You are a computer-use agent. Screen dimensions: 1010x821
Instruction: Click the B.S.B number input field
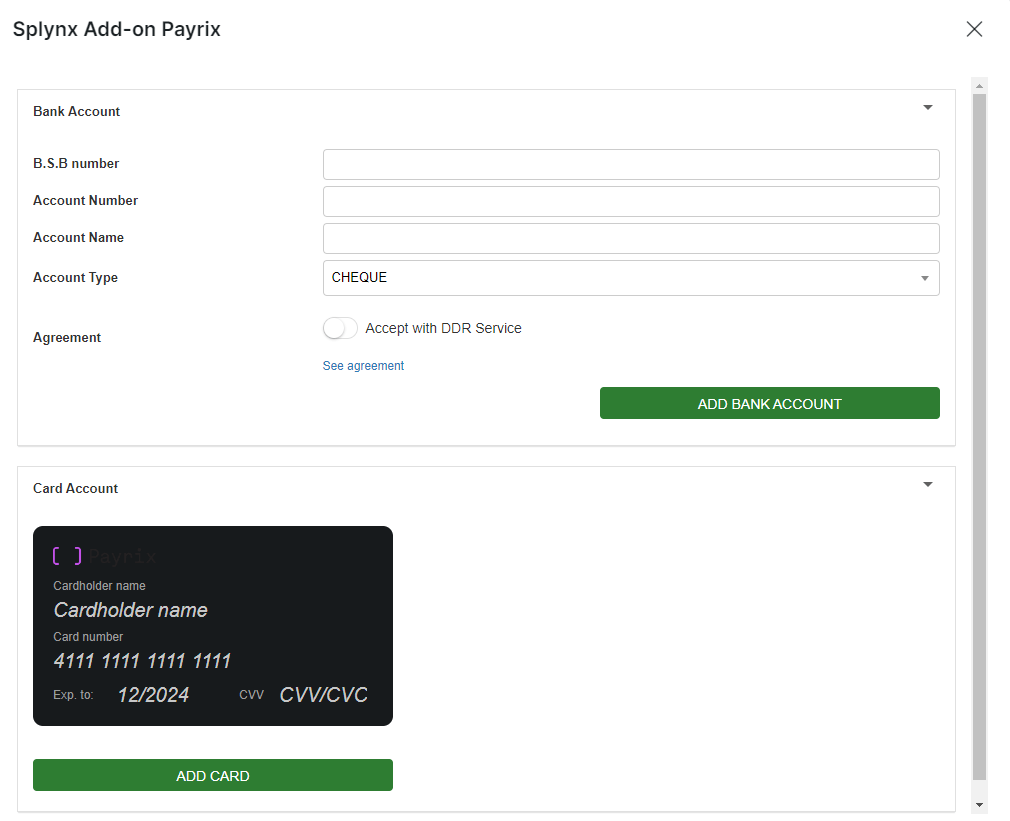tap(631, 164)
